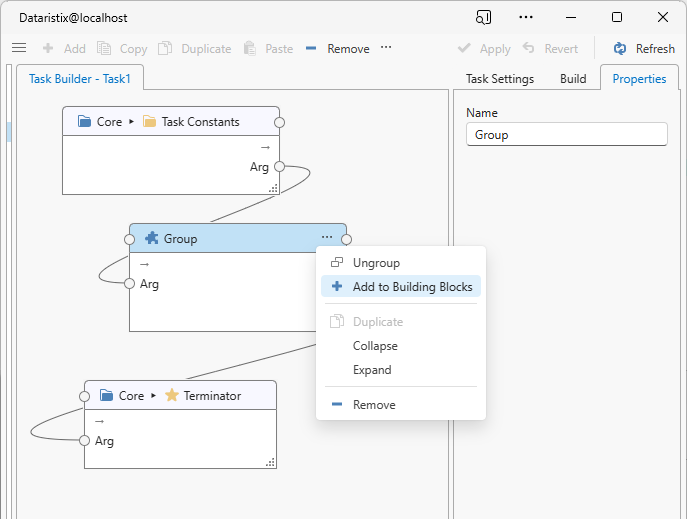Image resolution: width=687 pixels, height=519 pixels.
Task: Choose Add to Building Blocks
Action: click(412, 287)
